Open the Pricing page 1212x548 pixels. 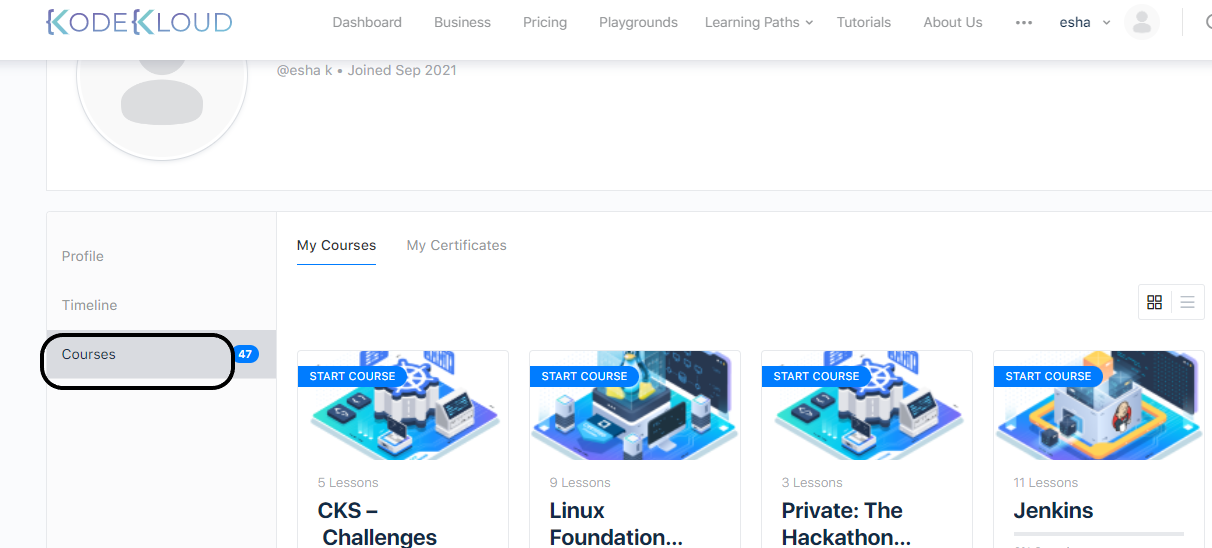coord(545,22)
